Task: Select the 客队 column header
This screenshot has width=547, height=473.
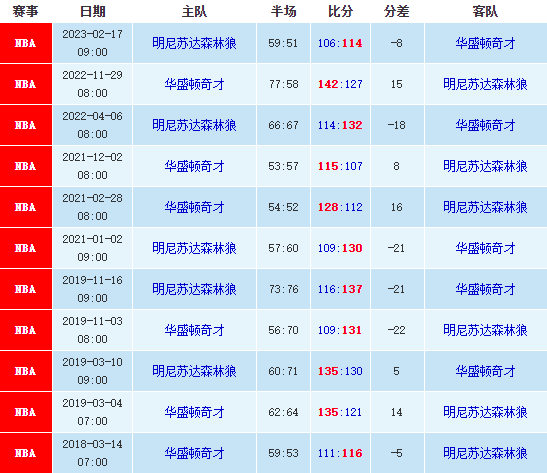Action: [485, 11]
